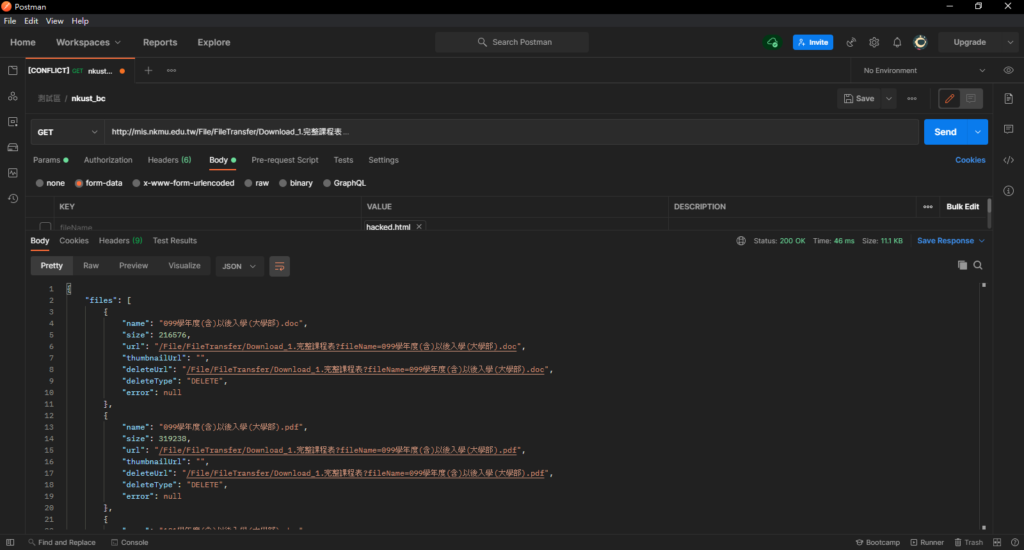Switch to the Pre-request Script tab
The width and height of the screenshot is (1024, 550).
pos(285,160)
